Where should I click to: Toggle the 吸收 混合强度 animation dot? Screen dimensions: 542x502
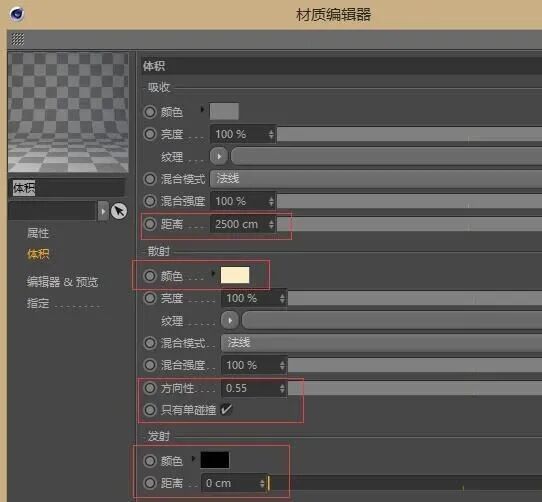click(150, 201)
